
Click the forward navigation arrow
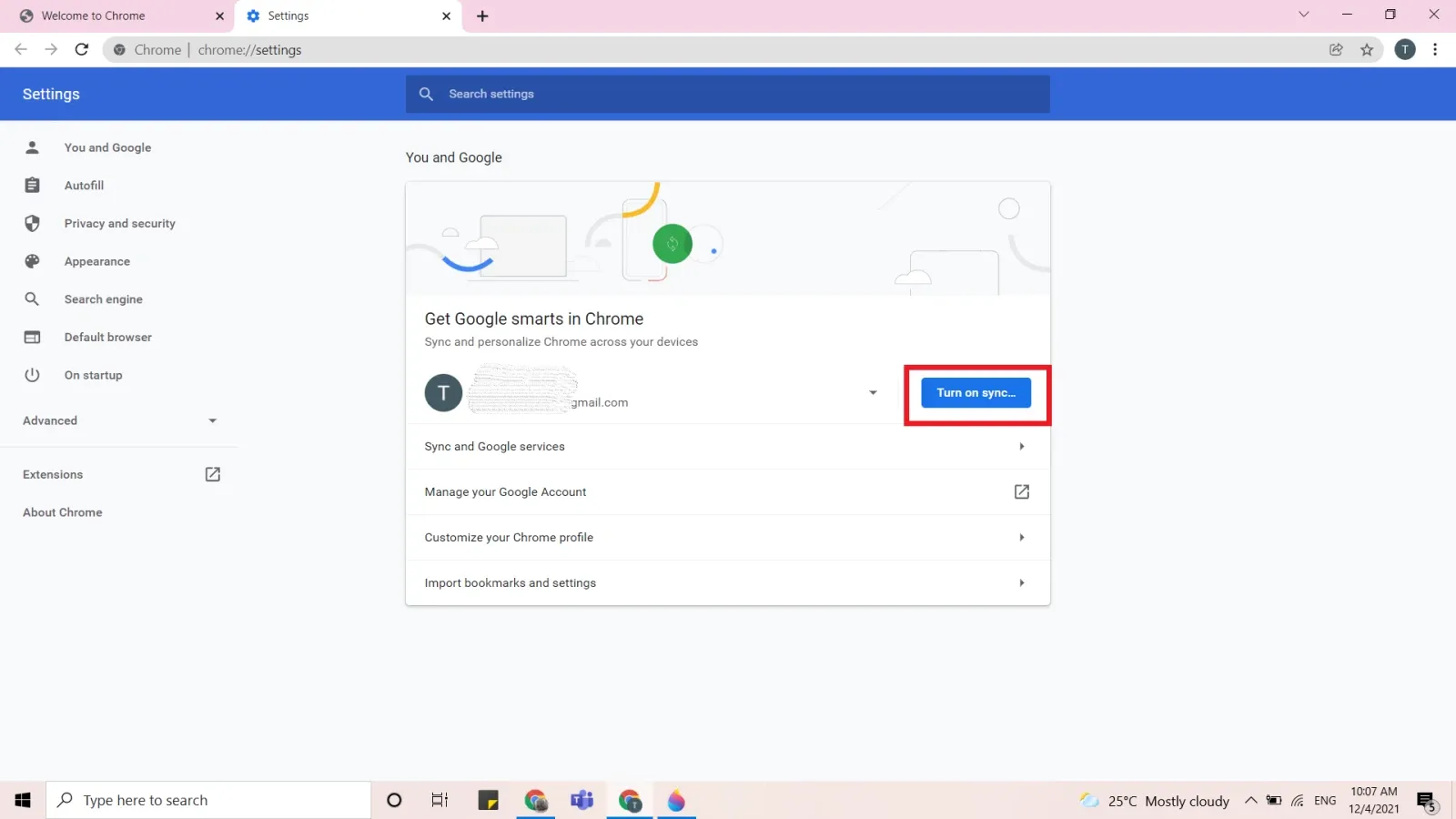[51, 49]
